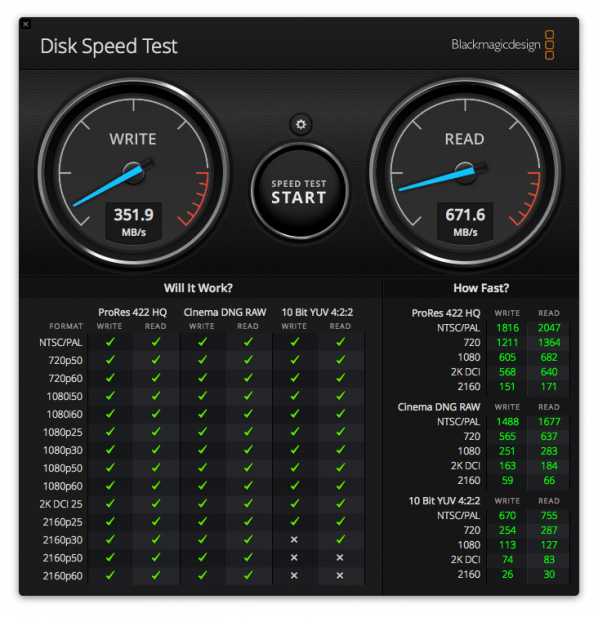Click the 2160p60 Cinema DNG RAW read checkmark
Viewport: 598px width, 617px height.
(248, 575)
